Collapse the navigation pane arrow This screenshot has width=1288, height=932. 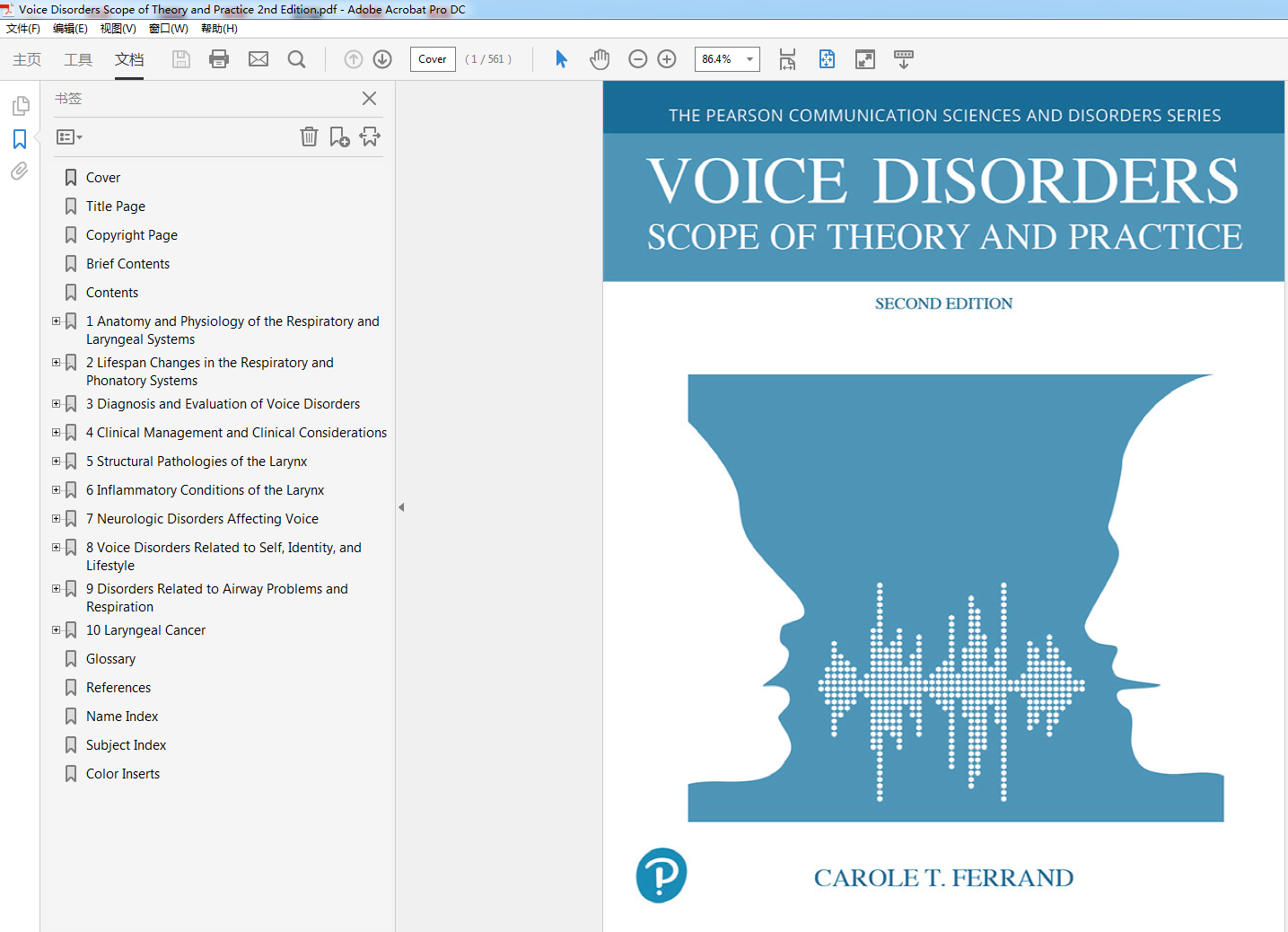point(401,507)
